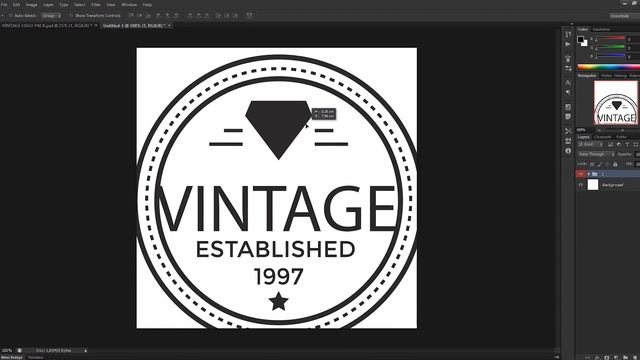The width and height of the screenshot is (640, 360).
Task: Open the tool preset picker at options bar start
Action: (x=2, y=16)
